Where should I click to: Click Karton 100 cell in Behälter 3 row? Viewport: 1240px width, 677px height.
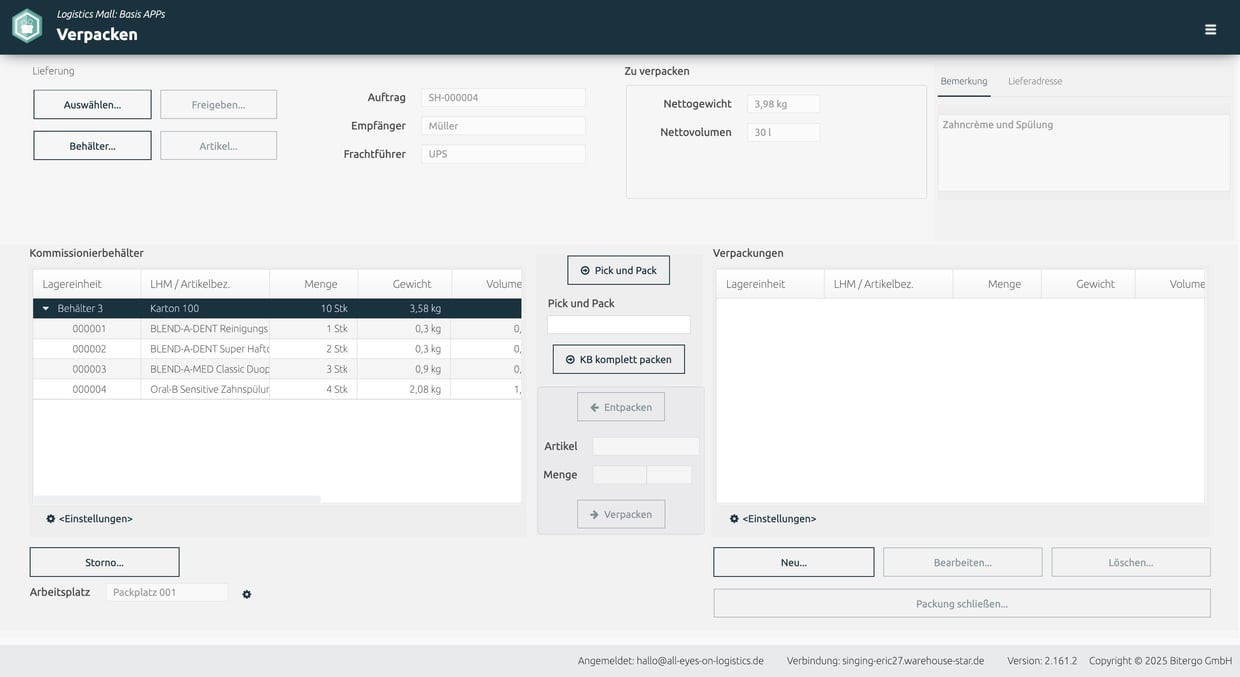click(205, 308)
